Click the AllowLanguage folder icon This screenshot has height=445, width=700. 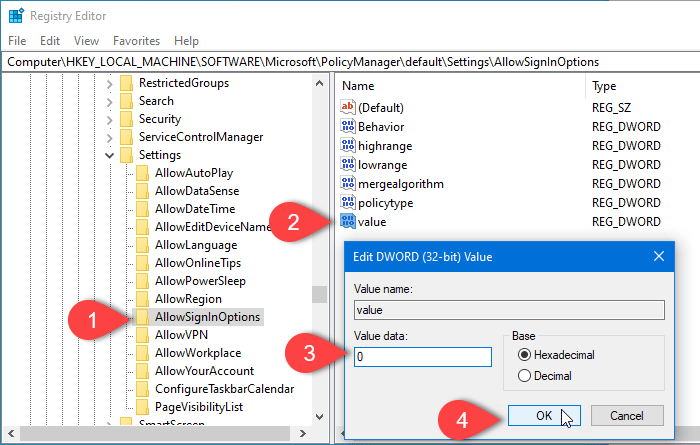(142, 245)
